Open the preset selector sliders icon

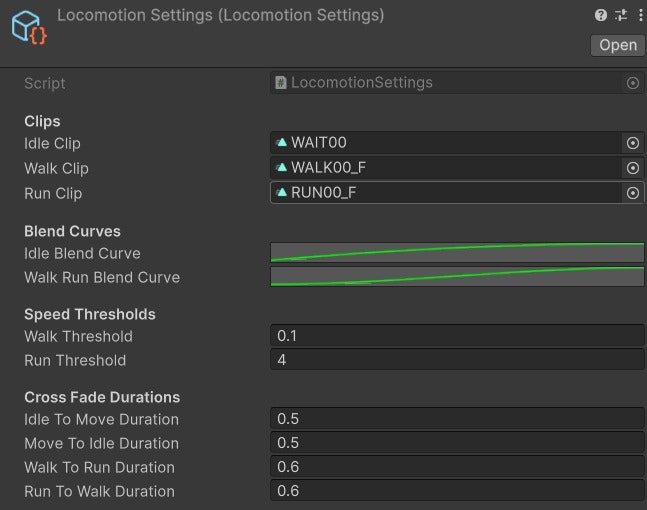pyautogui.click(x=621, y=15)
